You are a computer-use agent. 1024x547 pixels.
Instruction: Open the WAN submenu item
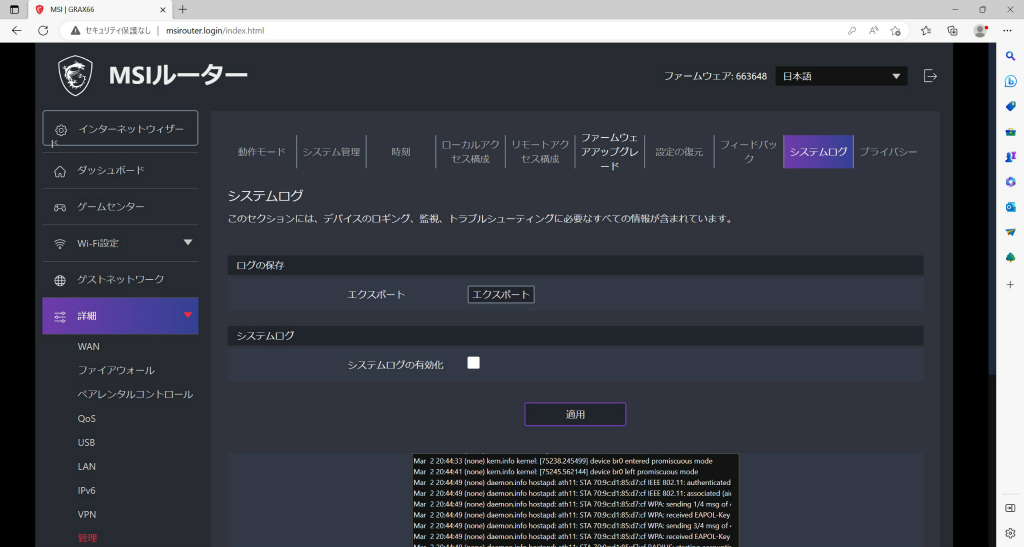coord(89,347)
